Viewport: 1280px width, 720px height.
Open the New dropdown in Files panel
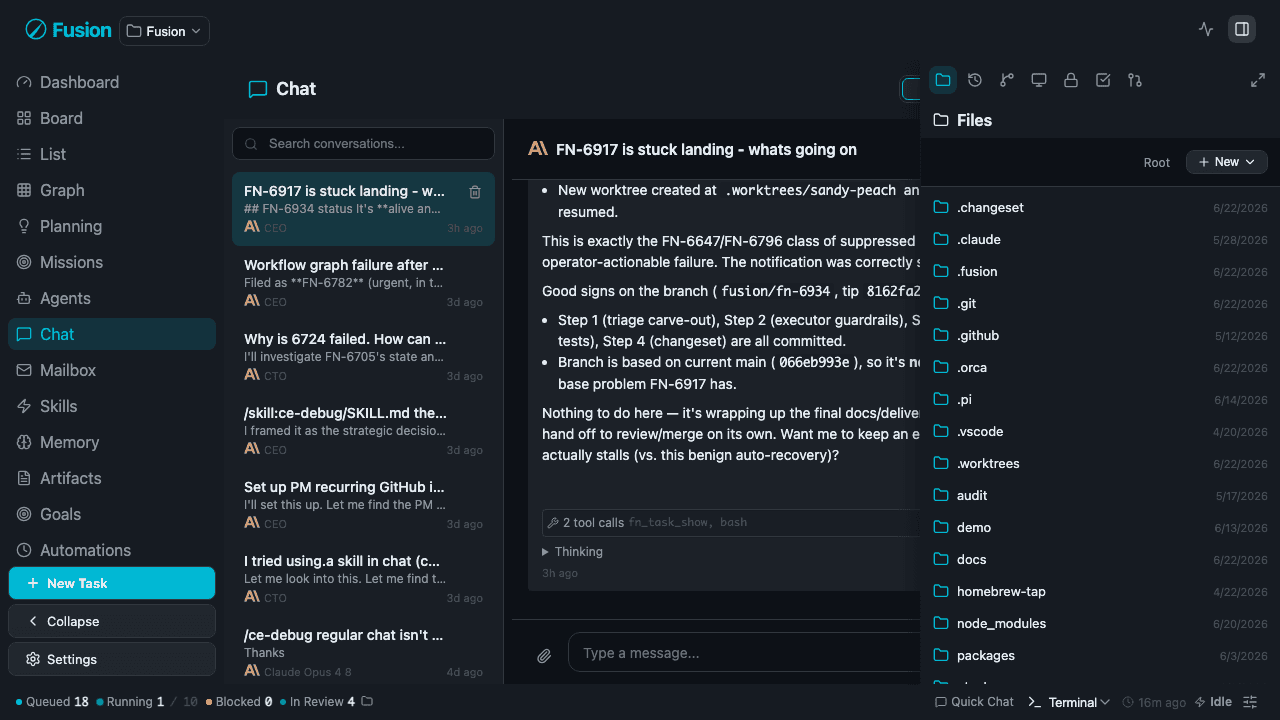click(x=1227, y=162)
